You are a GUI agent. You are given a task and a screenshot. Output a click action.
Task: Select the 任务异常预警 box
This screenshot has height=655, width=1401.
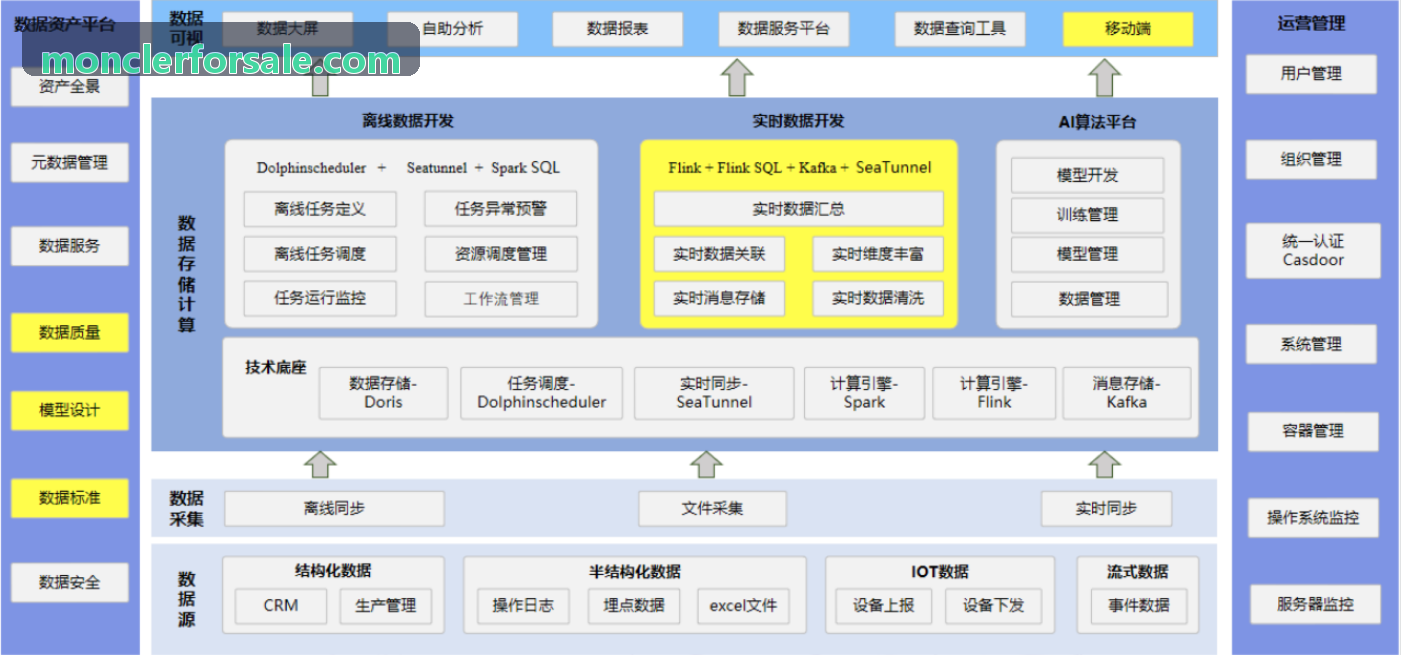501,209
